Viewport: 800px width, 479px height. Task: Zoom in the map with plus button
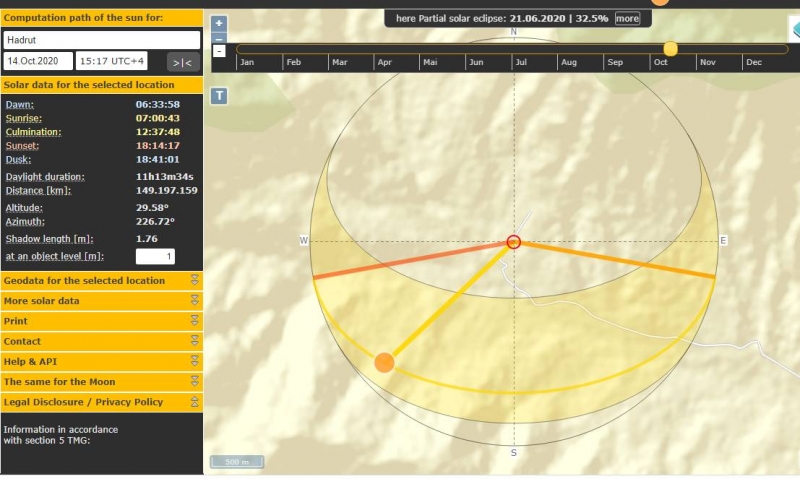coord(220,23)
